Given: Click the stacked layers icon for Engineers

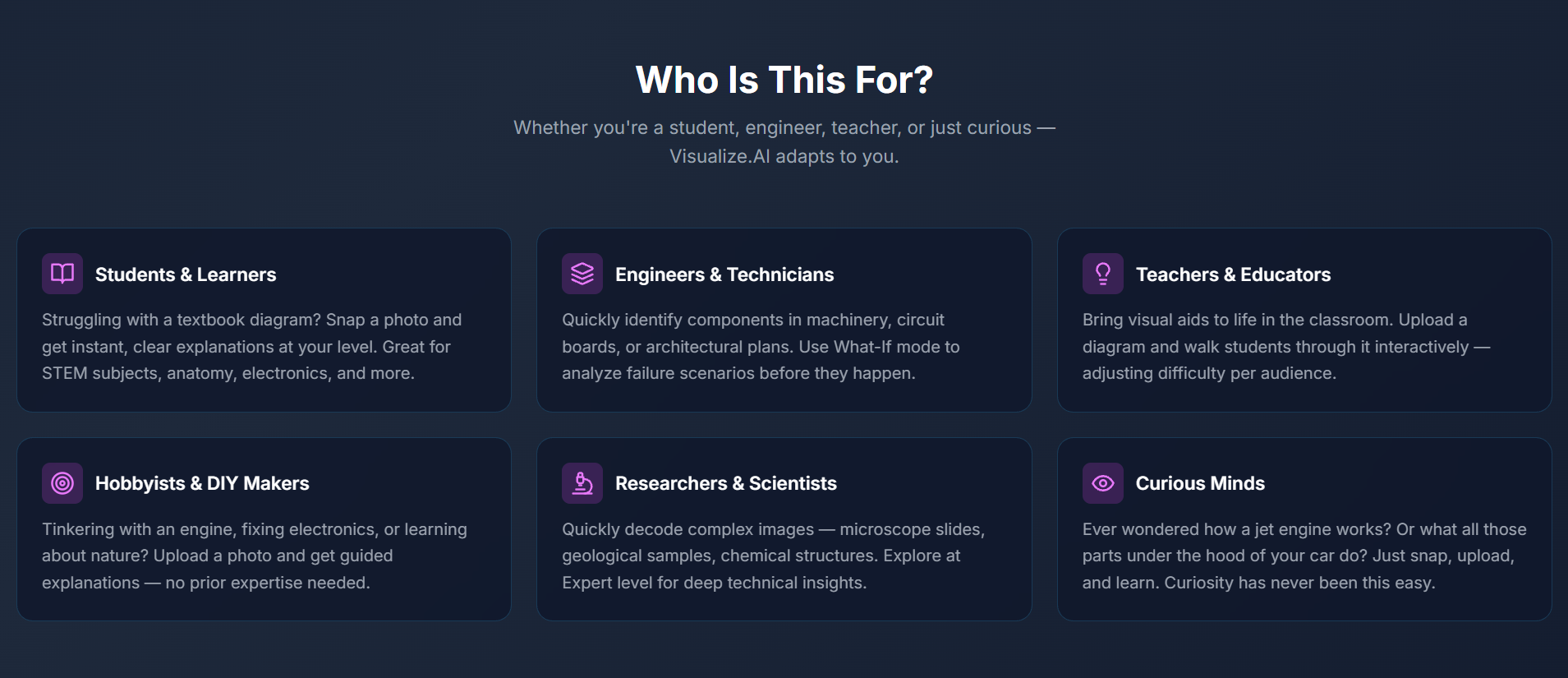Looking at the screenshot, I should (582, 274).
